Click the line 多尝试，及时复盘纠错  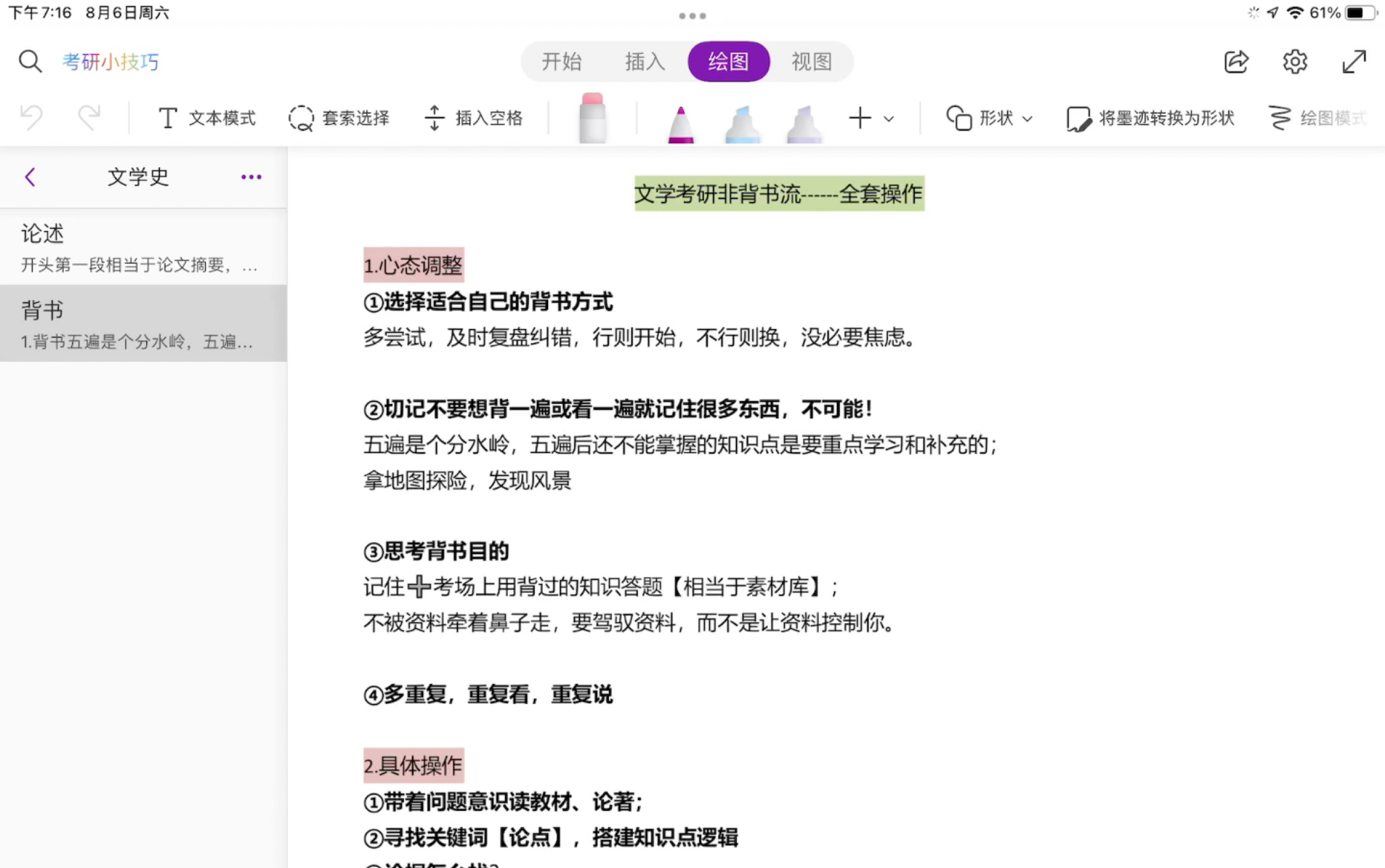pyautogui.click(x=640, y=337)
